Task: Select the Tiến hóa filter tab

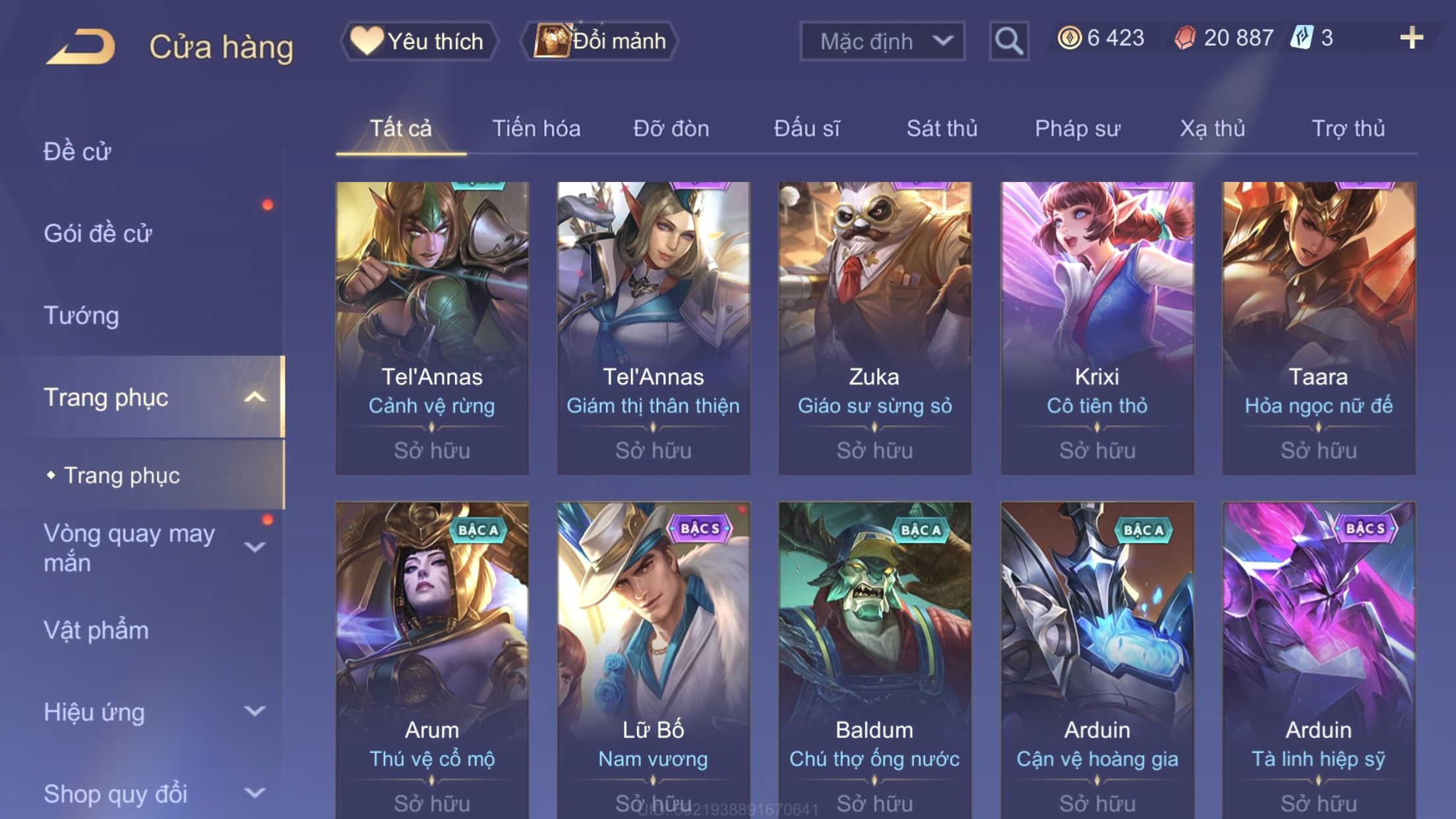Action: [x=536, y=128]
